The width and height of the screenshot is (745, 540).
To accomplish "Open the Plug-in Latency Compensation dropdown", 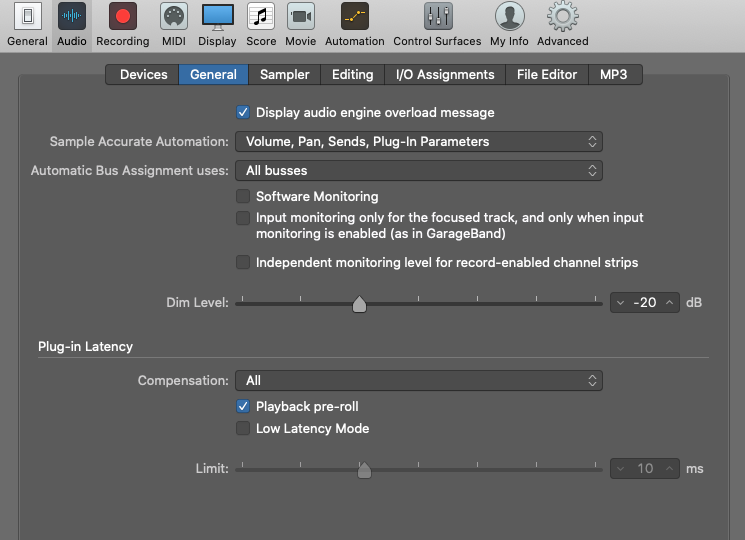I will [418, 381].
